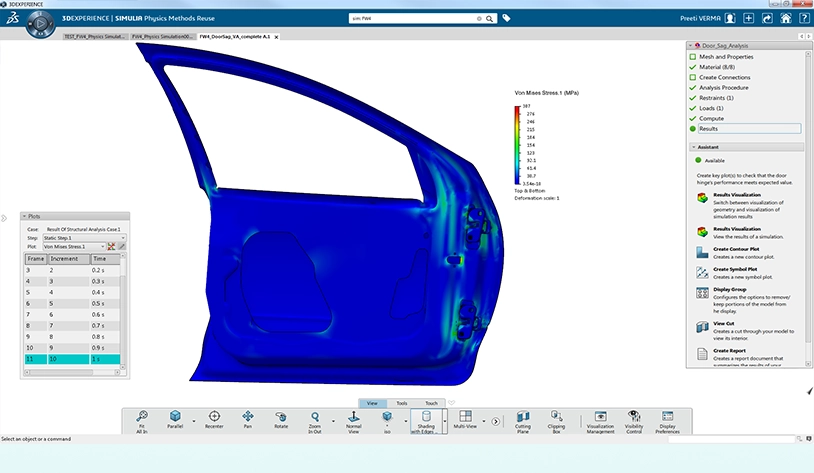Image resolution: width=814 pixels, height=473 pixels.
Task: Click Create Symbol Plot link
Action: [x=735, y=269]
